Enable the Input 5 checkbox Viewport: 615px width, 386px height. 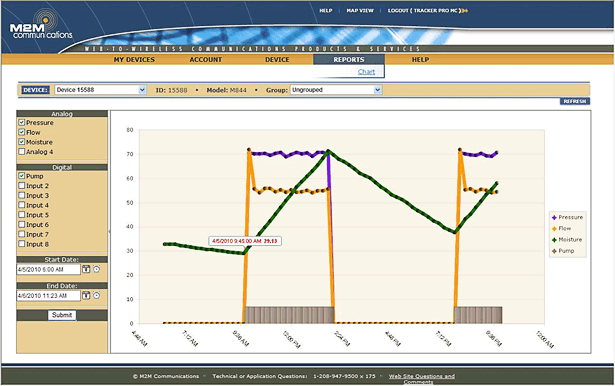click(x=22, y=215)
